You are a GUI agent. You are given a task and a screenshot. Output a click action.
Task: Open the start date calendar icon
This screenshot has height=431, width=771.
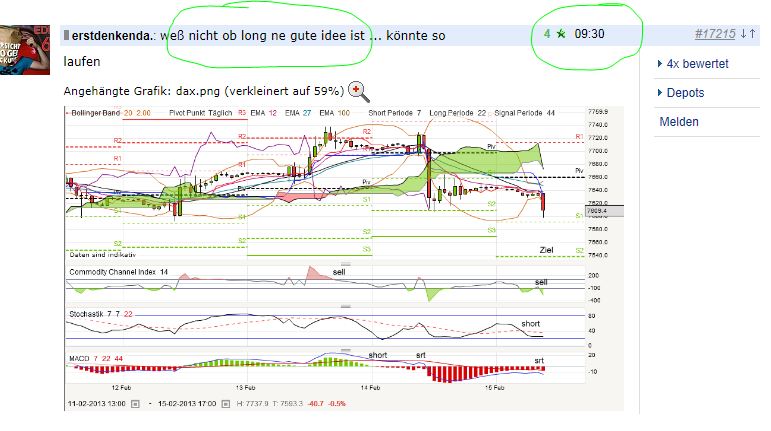point(135,403)
